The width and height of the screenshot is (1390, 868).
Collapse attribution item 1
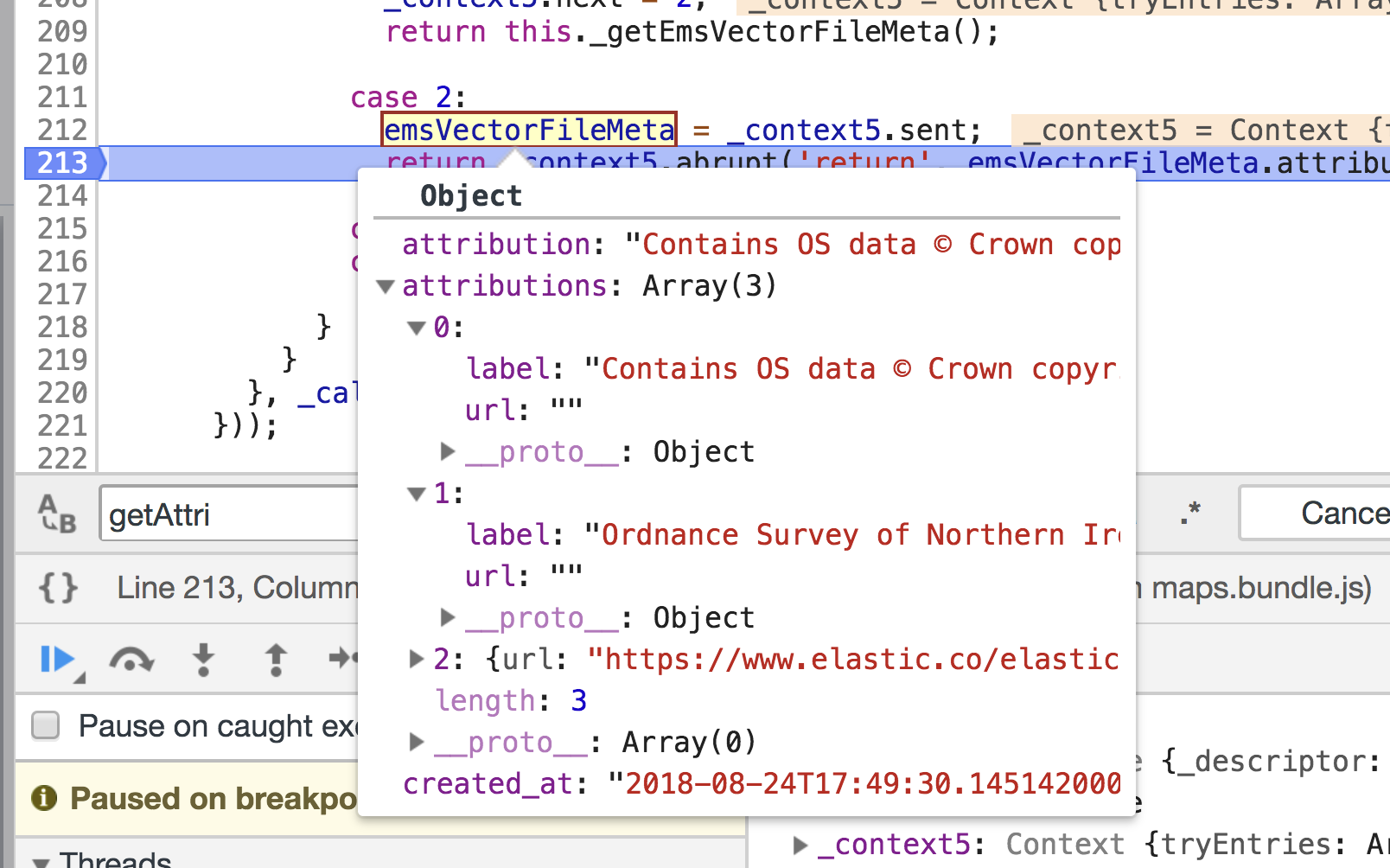(417, 494)
